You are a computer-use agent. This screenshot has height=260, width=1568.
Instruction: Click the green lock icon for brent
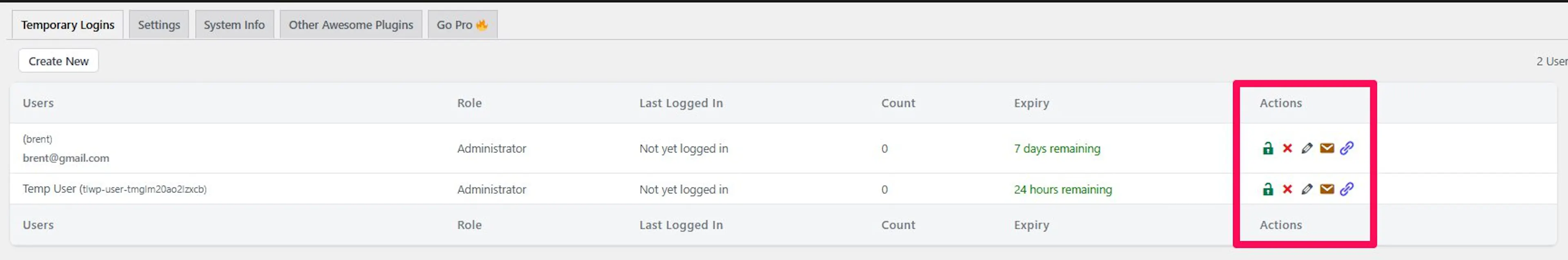(x=1268, y=148)
